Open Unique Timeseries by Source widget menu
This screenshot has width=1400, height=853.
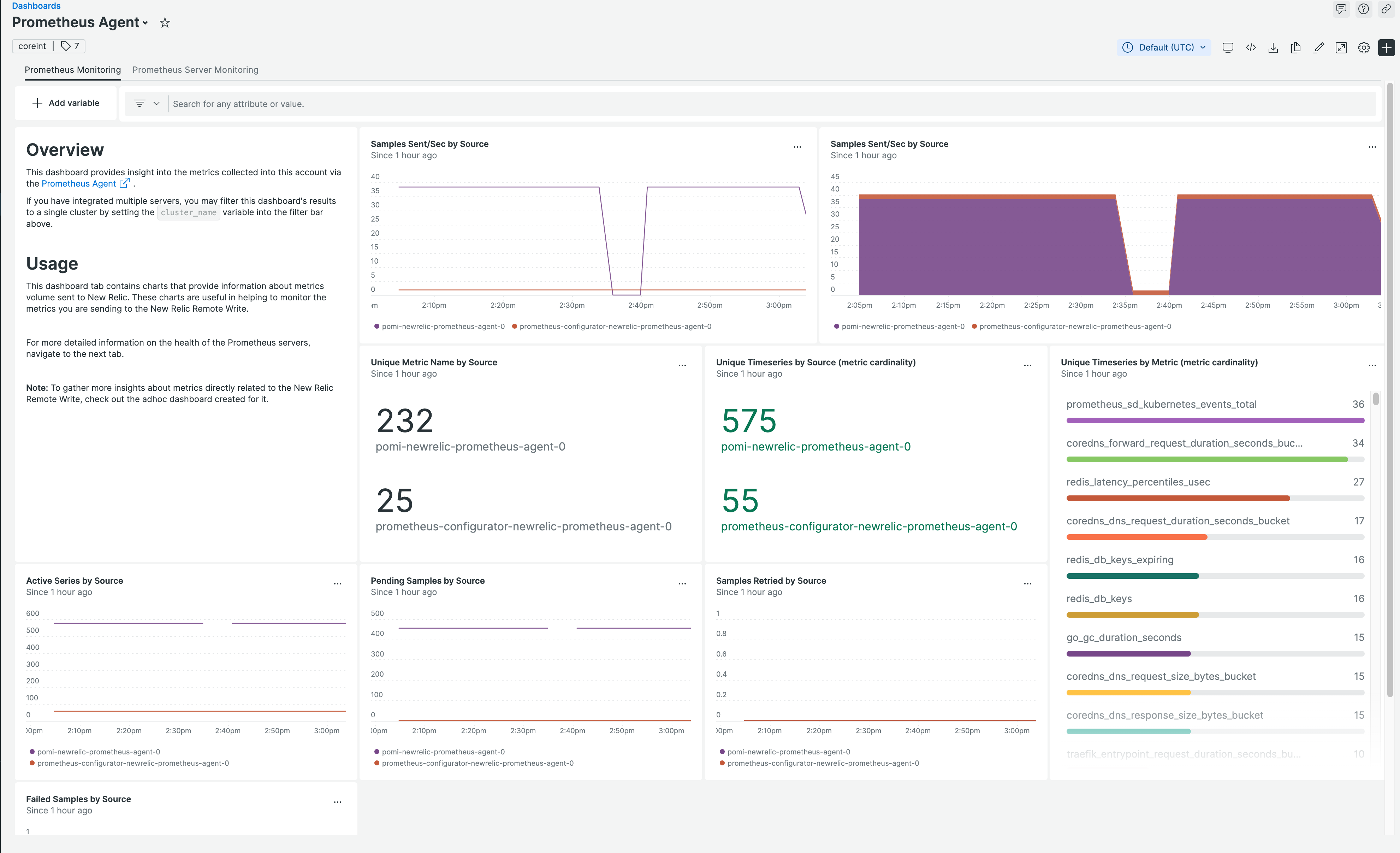1028,365
